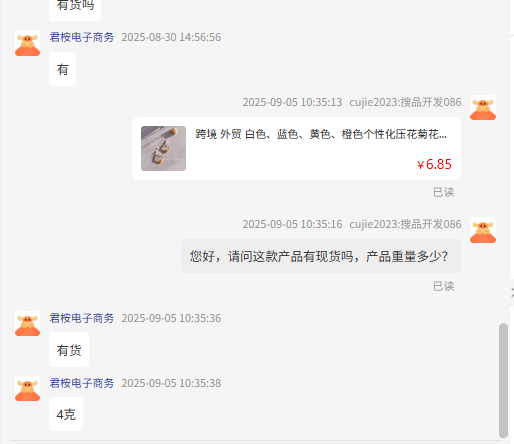514x444 pixels.
Task: Select message asking 产品重量多少
Action: 321,256
